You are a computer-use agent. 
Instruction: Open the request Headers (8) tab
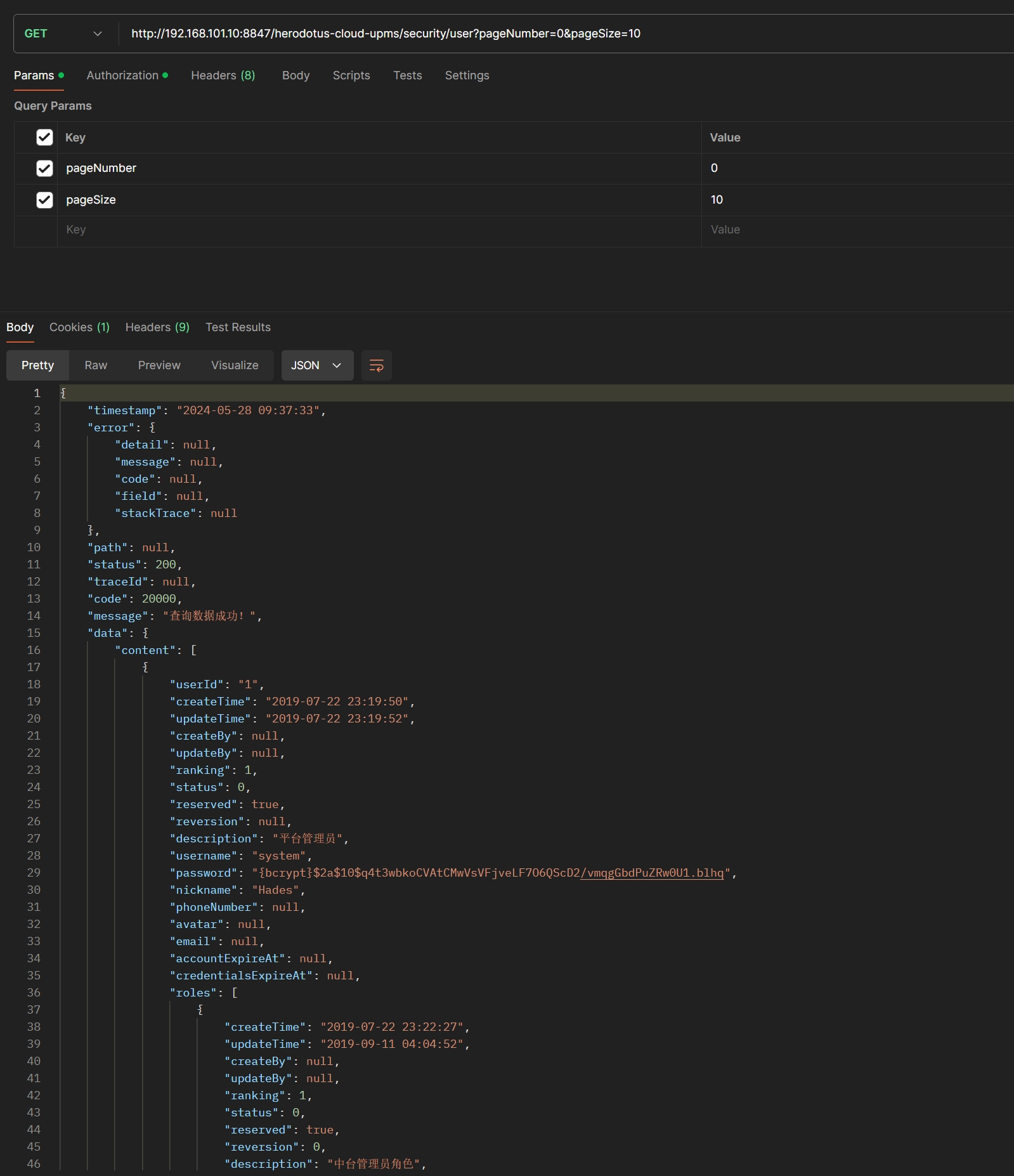click(x=223, y=75)
